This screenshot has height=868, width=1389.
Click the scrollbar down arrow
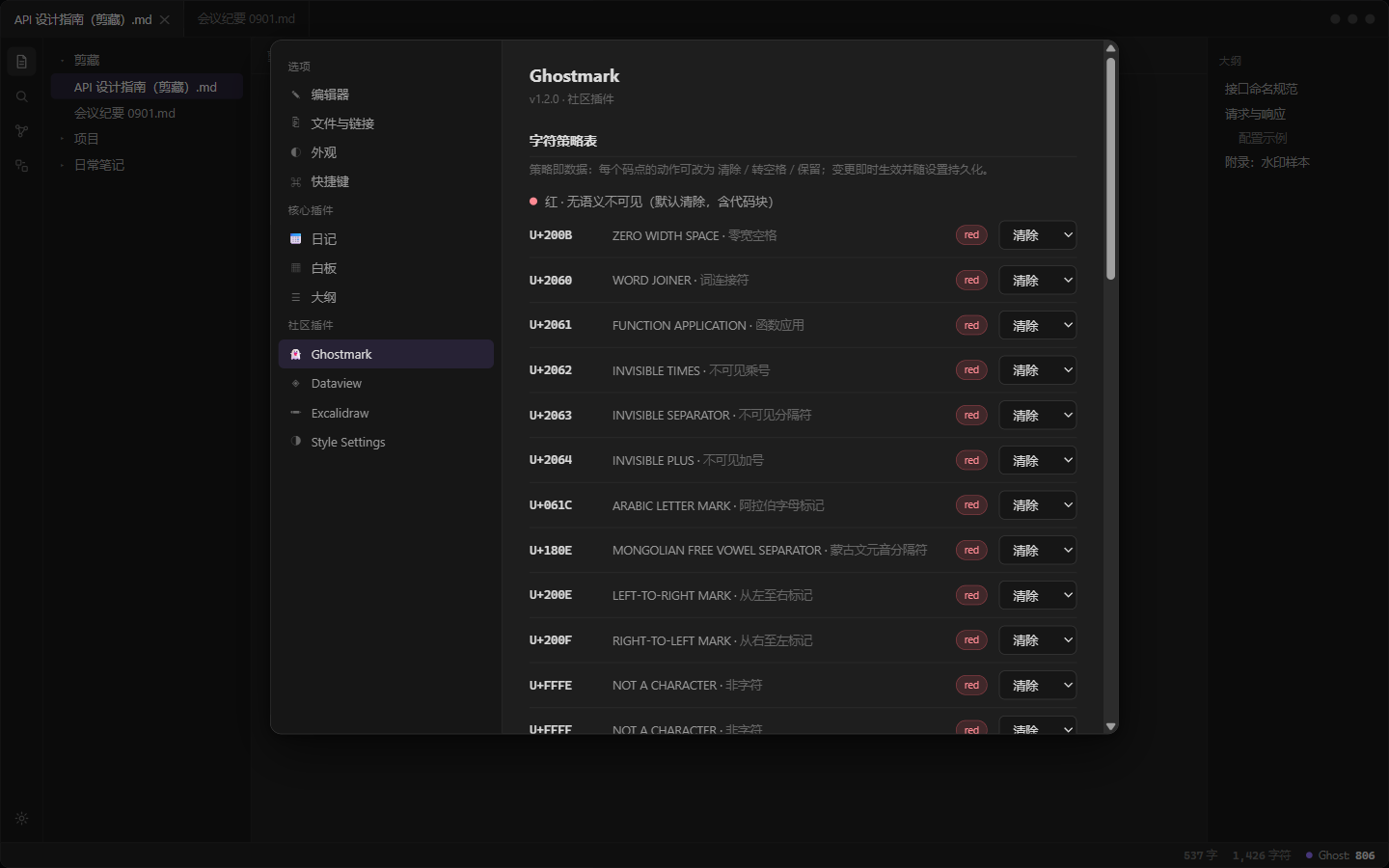tap(1110, 726)
